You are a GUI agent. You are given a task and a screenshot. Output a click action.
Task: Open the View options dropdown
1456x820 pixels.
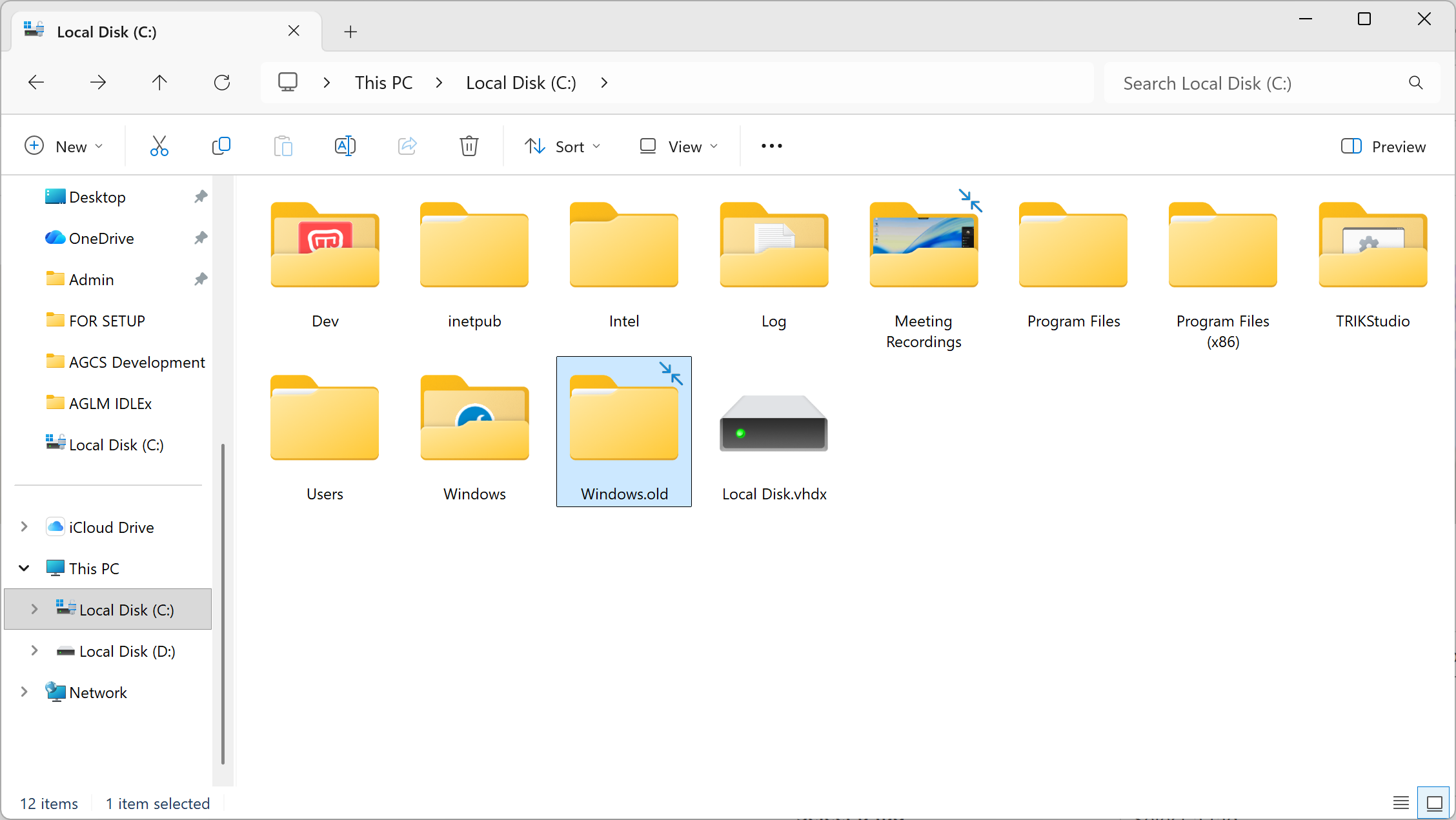[x=678, y=146]
